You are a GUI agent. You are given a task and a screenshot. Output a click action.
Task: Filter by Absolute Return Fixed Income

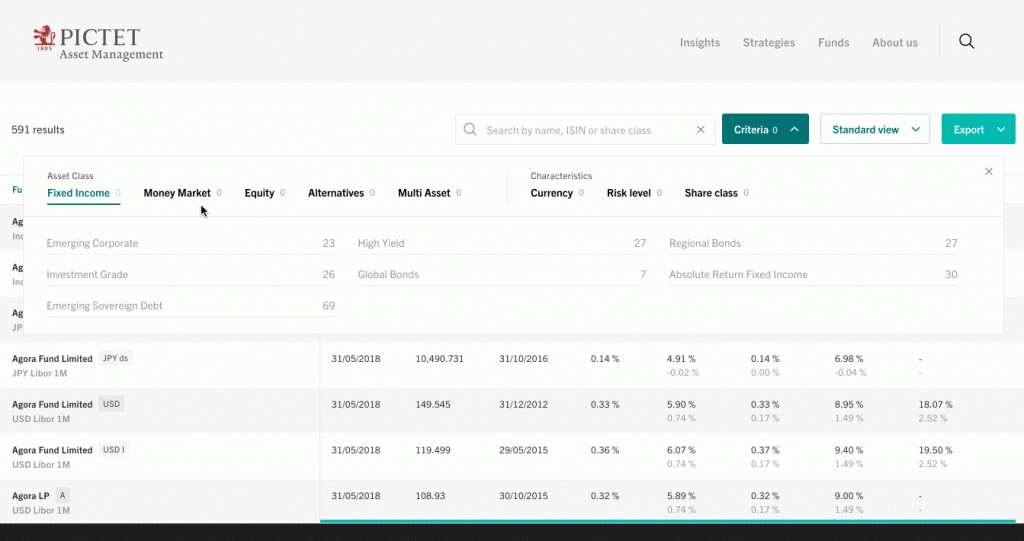click(x=813, y=274)
